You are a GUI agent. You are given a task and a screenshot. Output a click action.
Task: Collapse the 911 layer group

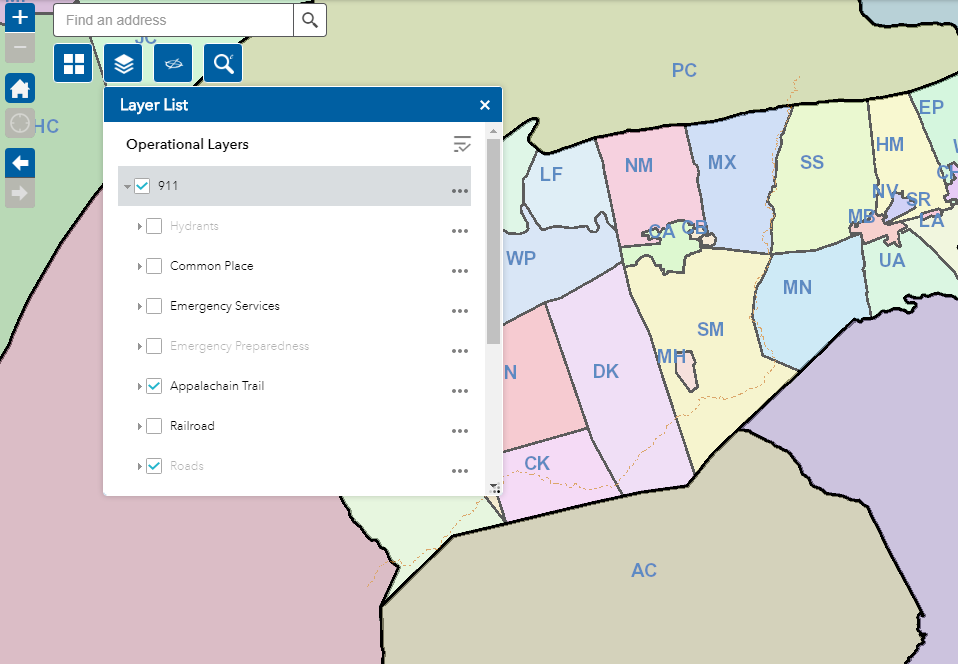(x=127, y=186)
